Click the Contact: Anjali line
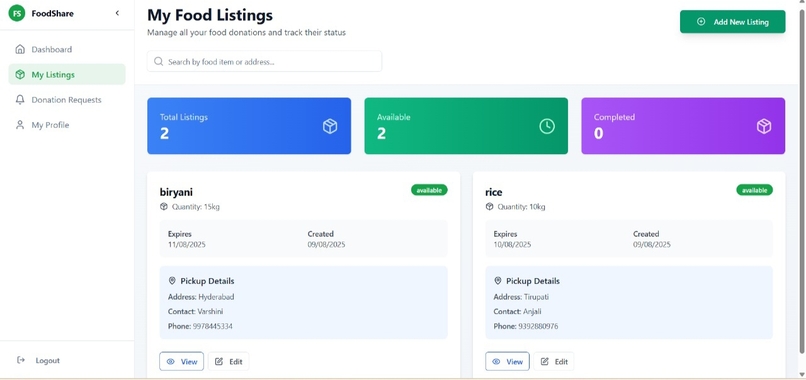Screen dimensions: 806x380 pos(517,311)
